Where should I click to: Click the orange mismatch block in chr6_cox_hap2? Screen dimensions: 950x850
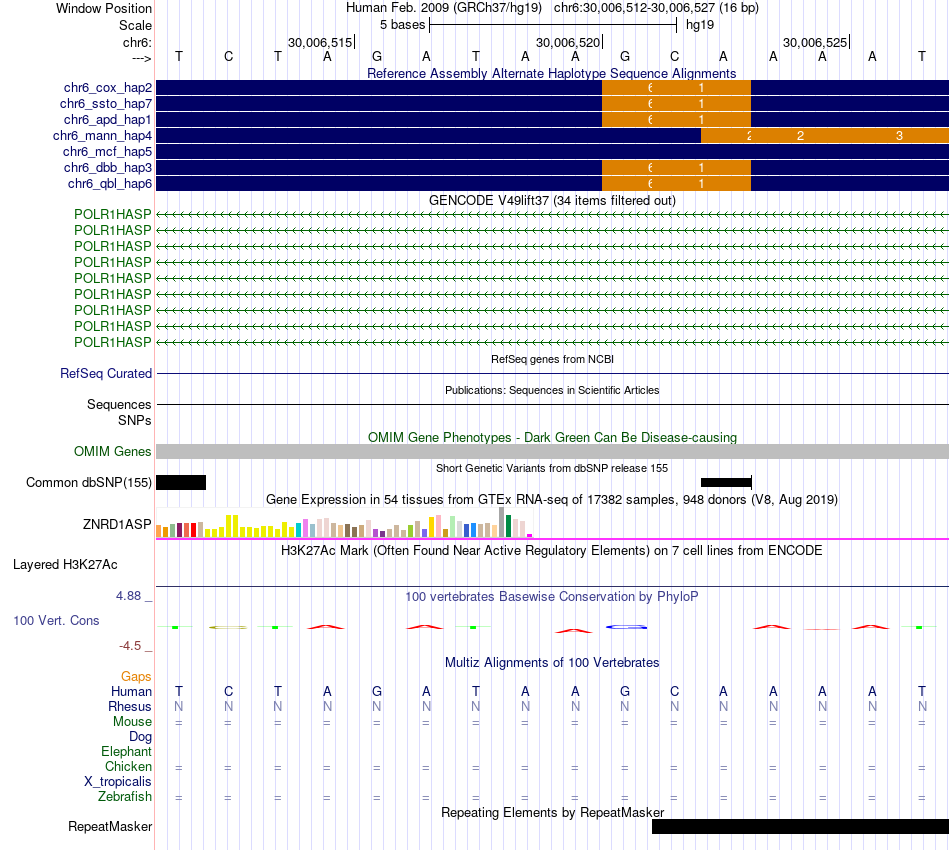pos(676,88)
